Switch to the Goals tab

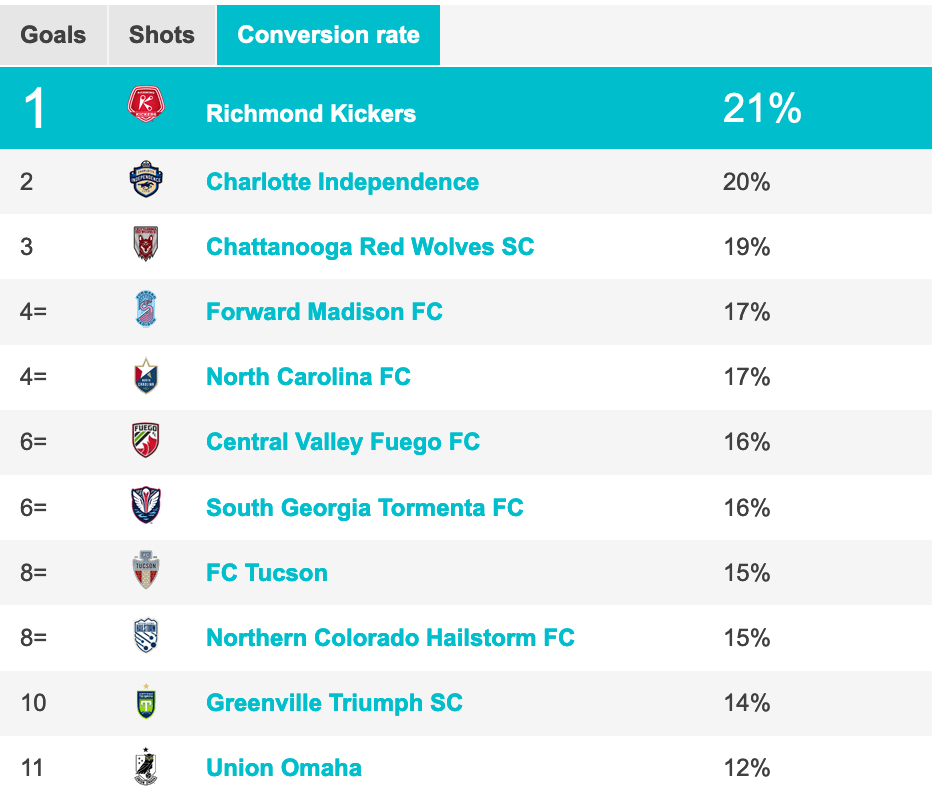[53, 35]
